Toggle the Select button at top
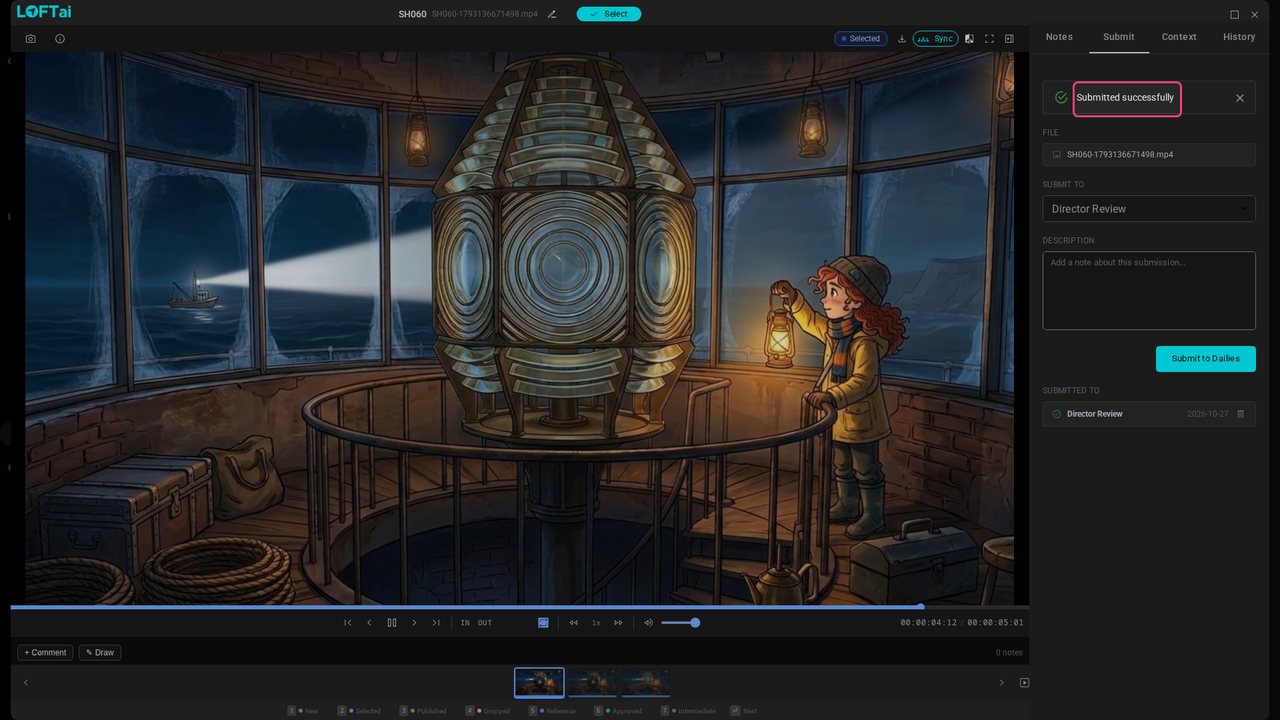 pos(609,14)
